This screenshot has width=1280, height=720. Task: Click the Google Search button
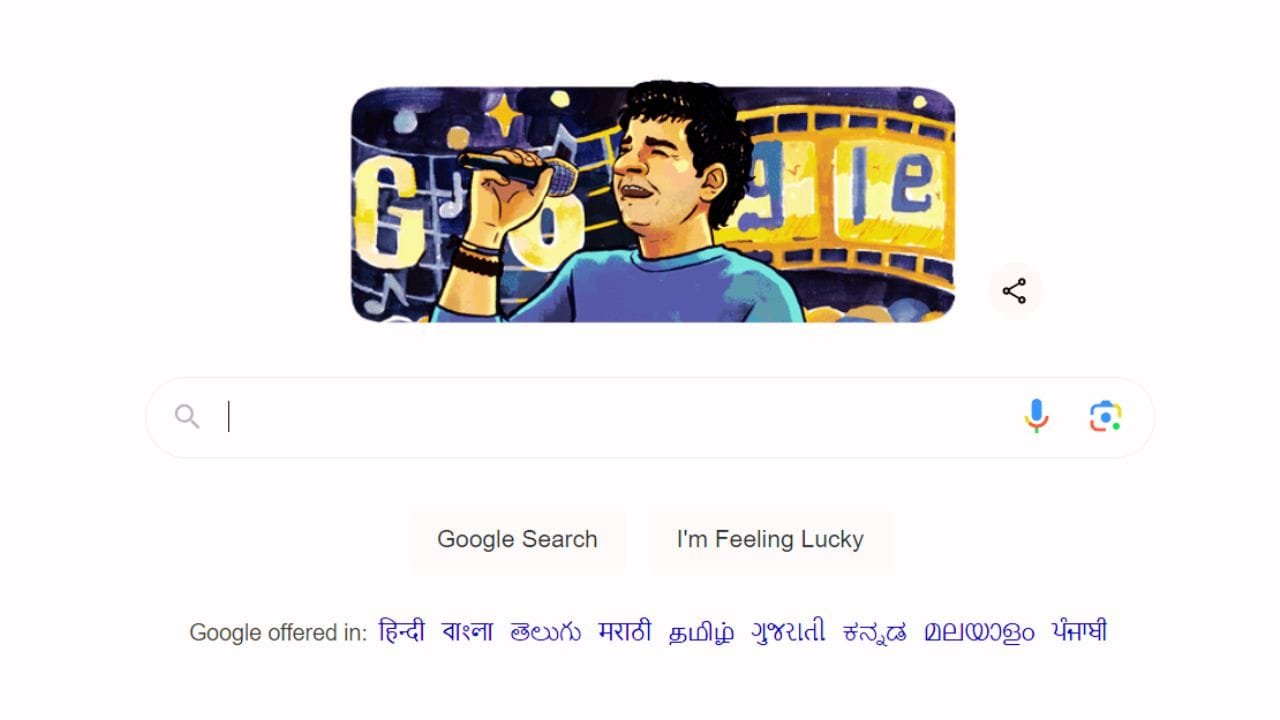point(517,539)
